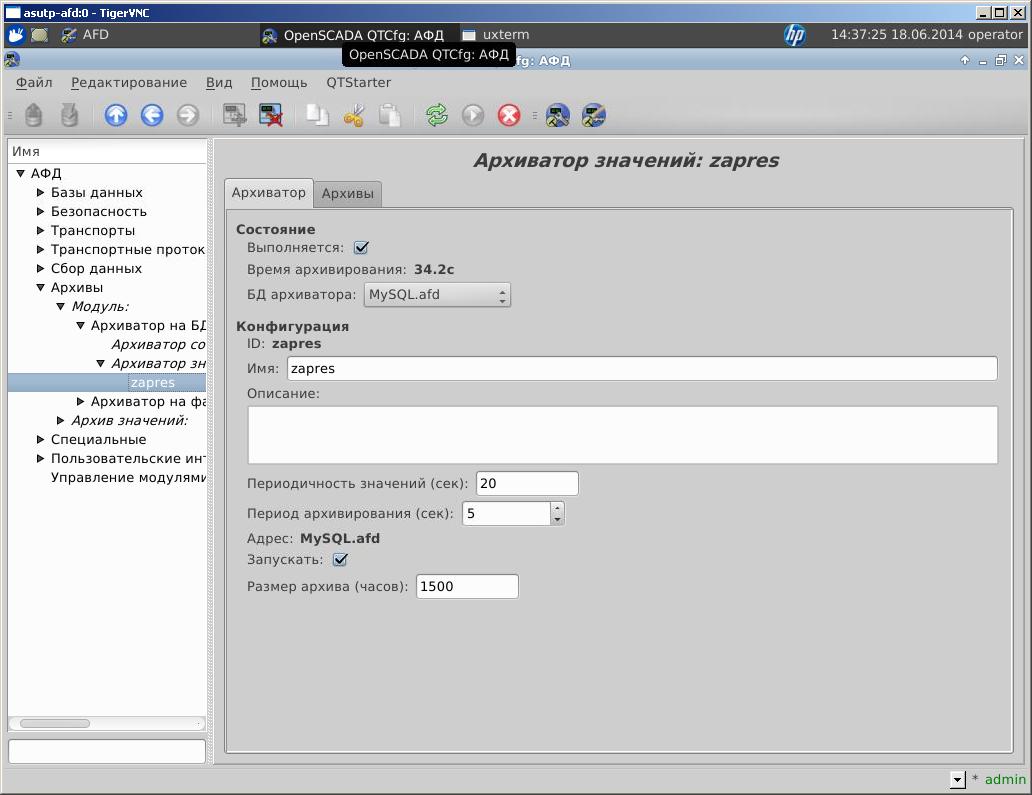Uncheck the Запускать checkbox

click(340, 560)
